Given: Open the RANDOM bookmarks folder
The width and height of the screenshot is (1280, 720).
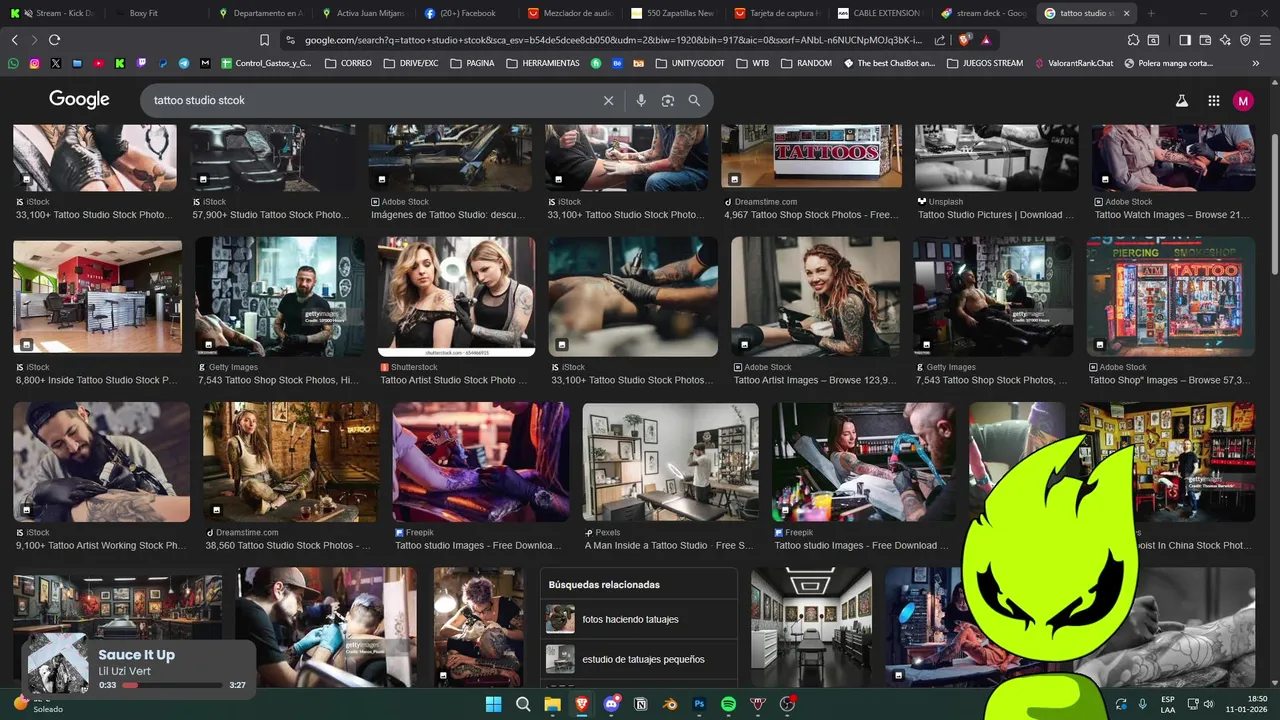Looking at the screenshot, I should coord(806,63).
